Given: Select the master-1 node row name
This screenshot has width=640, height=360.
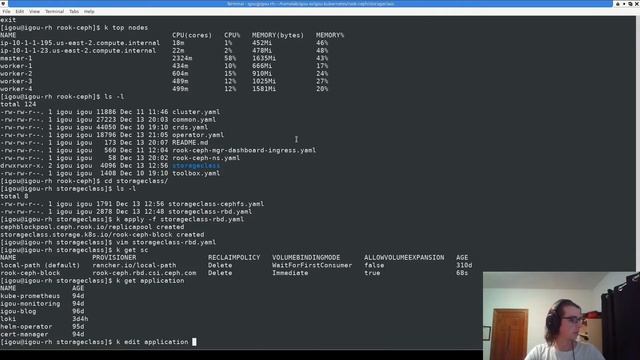Looking at the screenshot, I should [16, 58].
